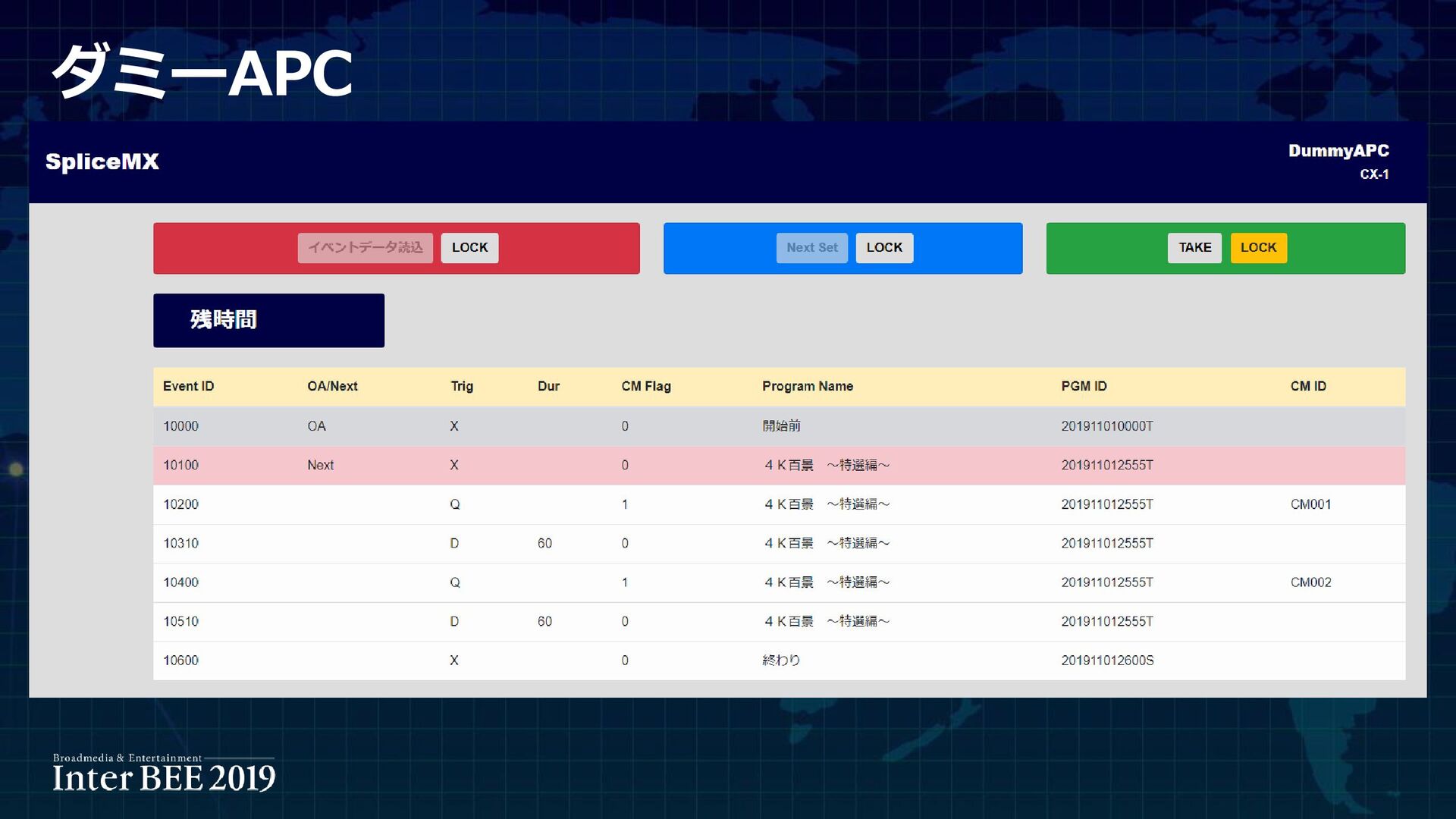Click the OA/Next column header

point(332,386)
